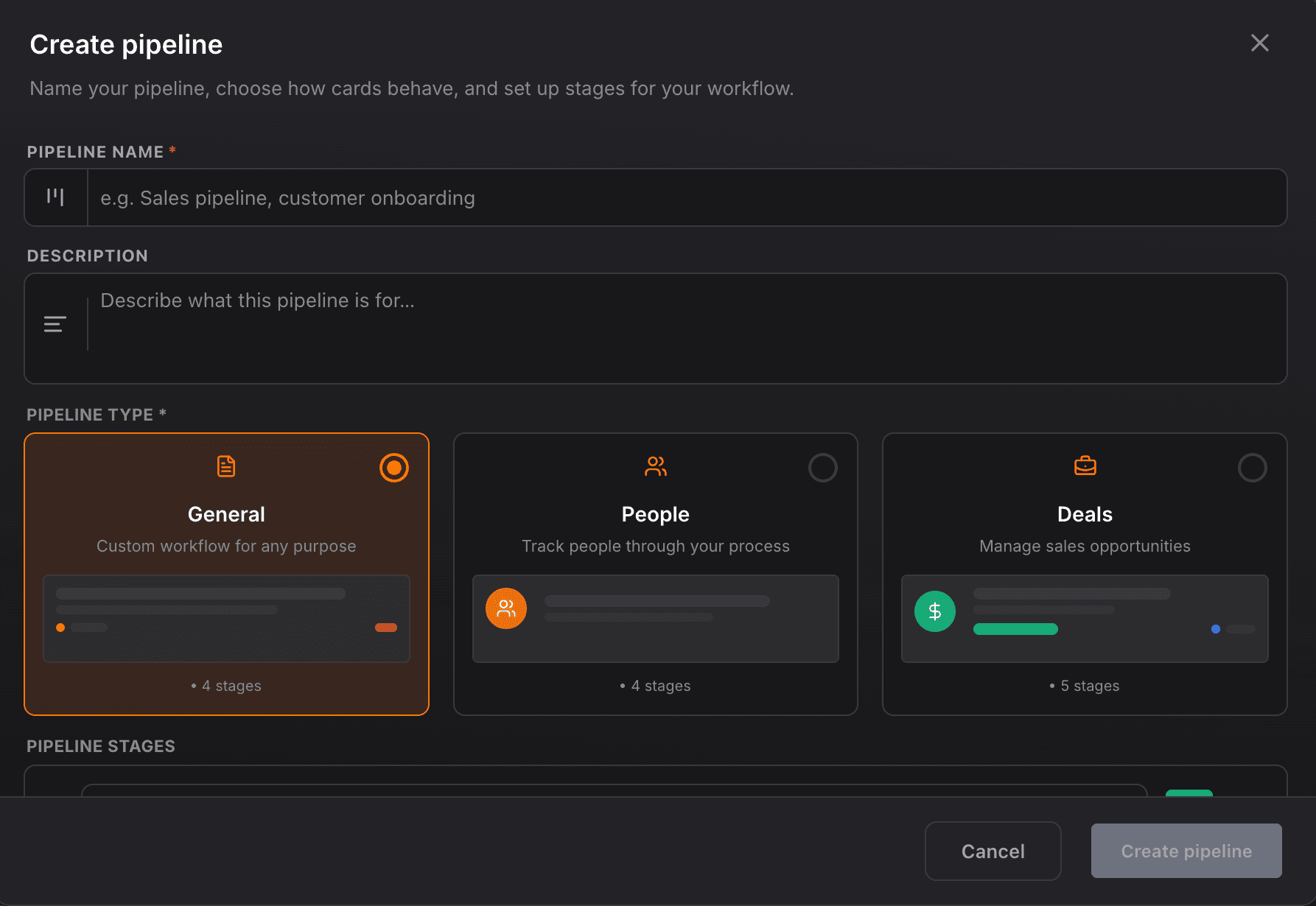Click the briefcase icon on the Deals card
Image resolution: width=1316 pixels, height=906 pixels.
pyautogui.click(x=1084, y=466)
